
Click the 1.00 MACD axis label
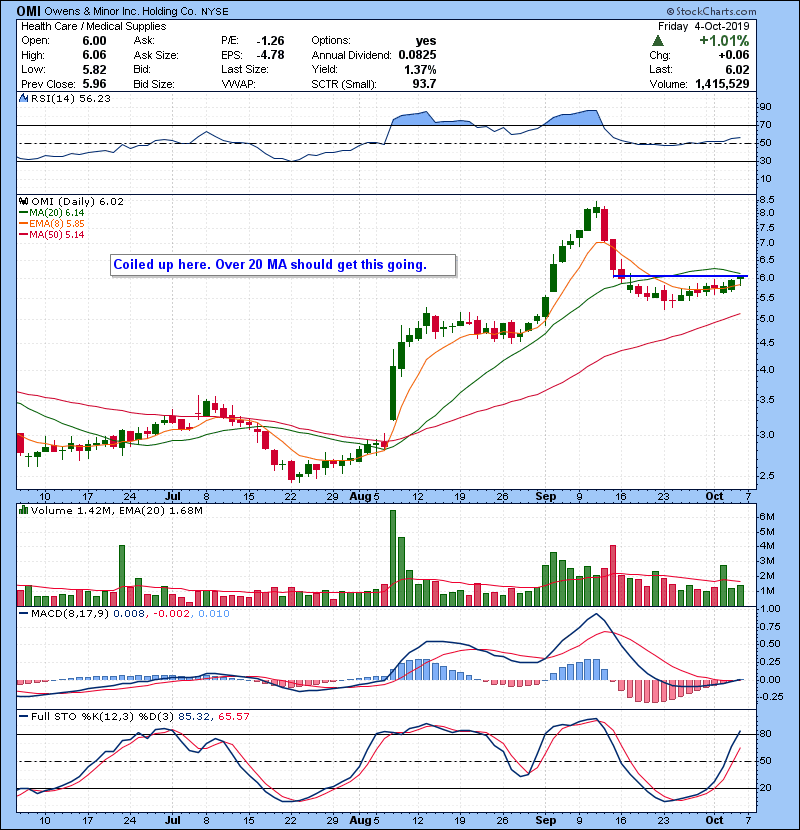pos(770,609)
